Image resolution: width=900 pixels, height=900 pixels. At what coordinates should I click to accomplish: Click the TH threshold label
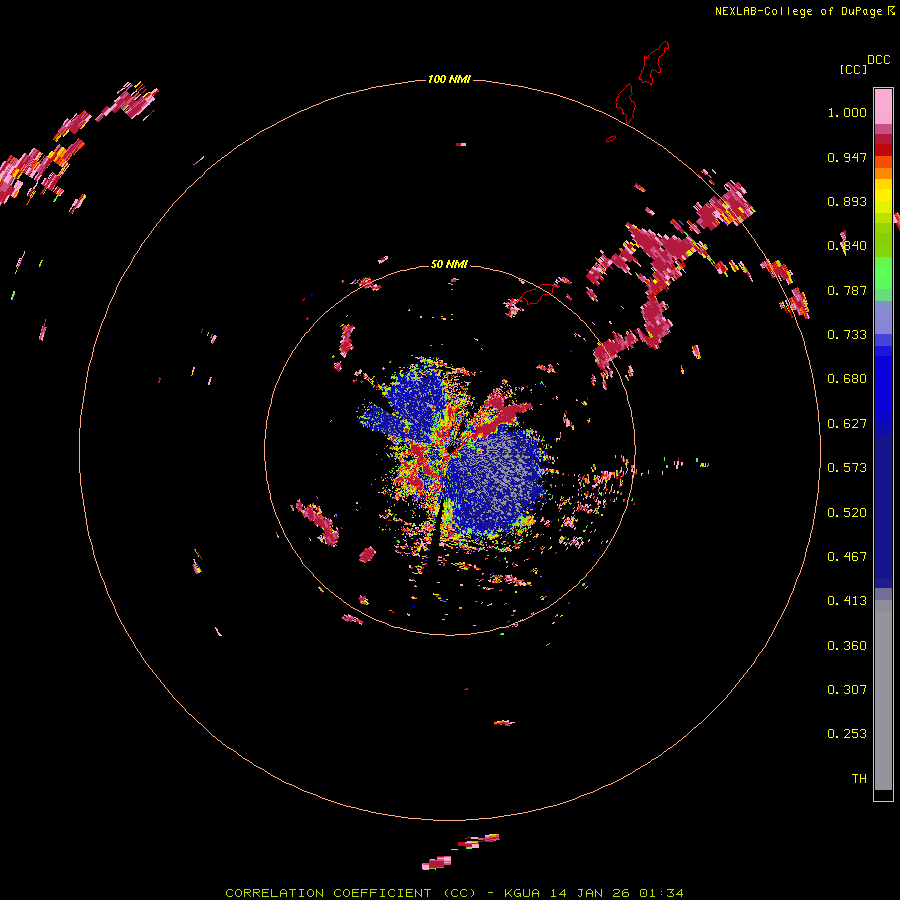pyautogui.click(x=859, y=778)
